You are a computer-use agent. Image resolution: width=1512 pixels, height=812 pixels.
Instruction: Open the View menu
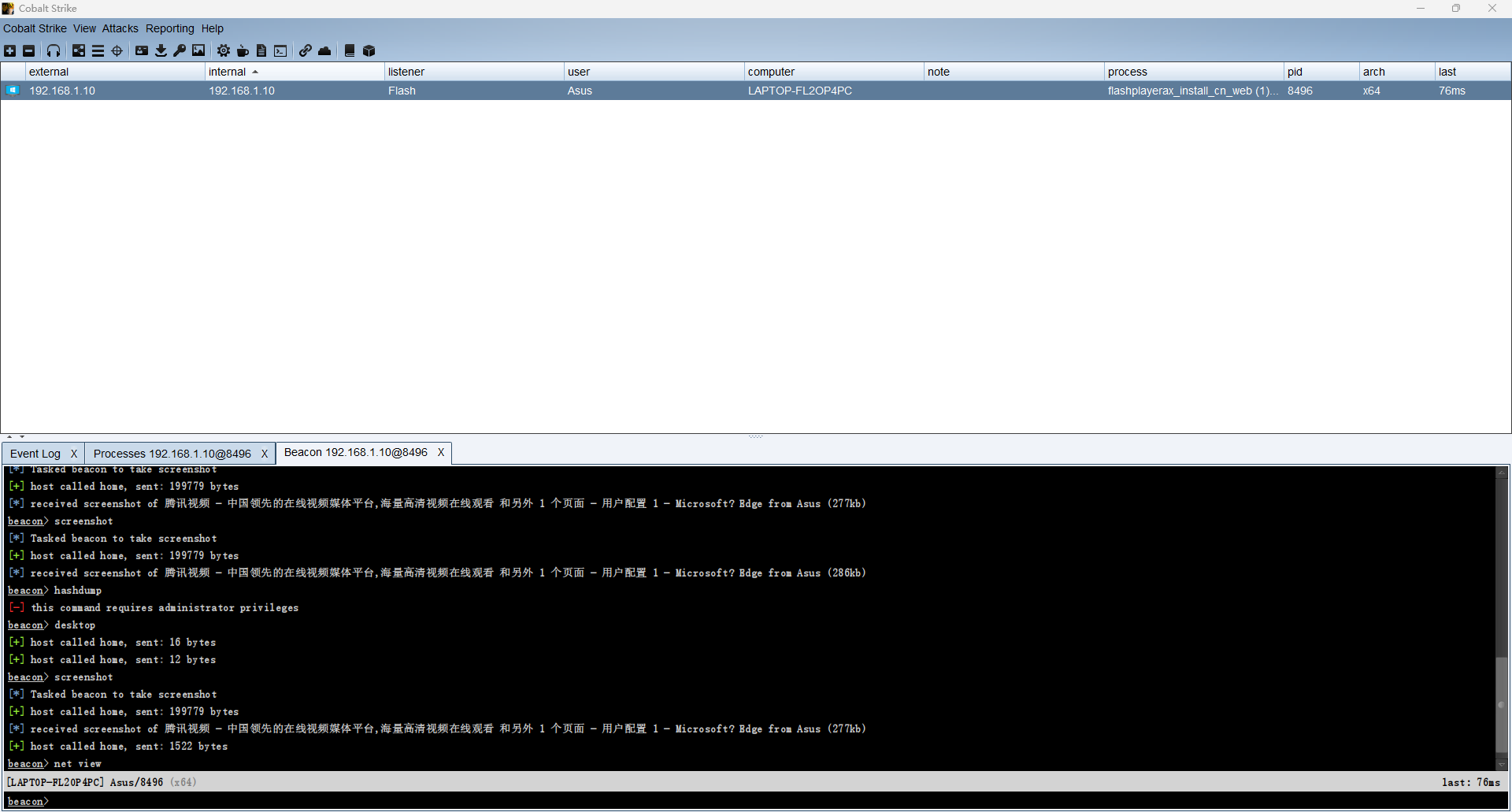coord(84,28)
